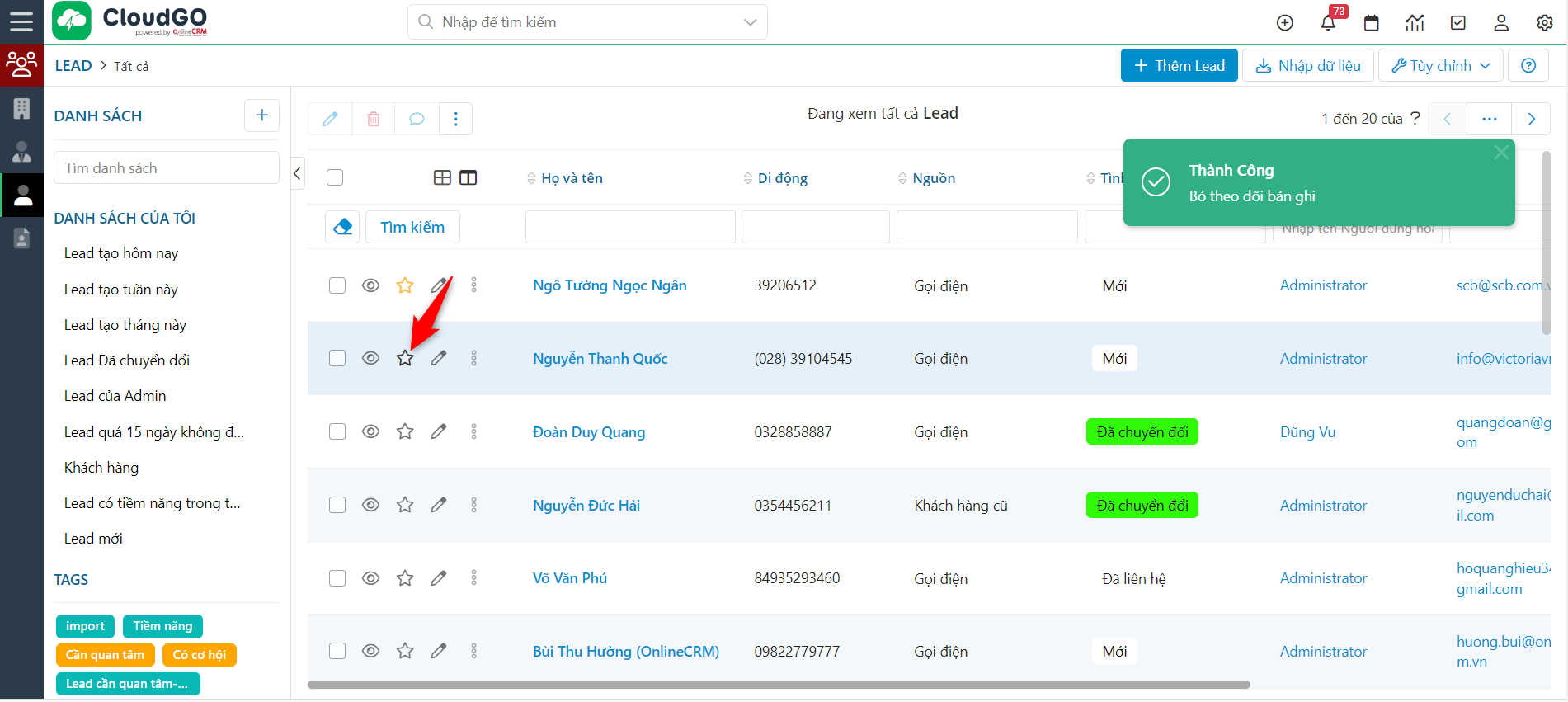The height and width of the screenshot is (702, 1568).
Task: Open the contacts card icon in sidebar
Action: (x=21, y=238)
